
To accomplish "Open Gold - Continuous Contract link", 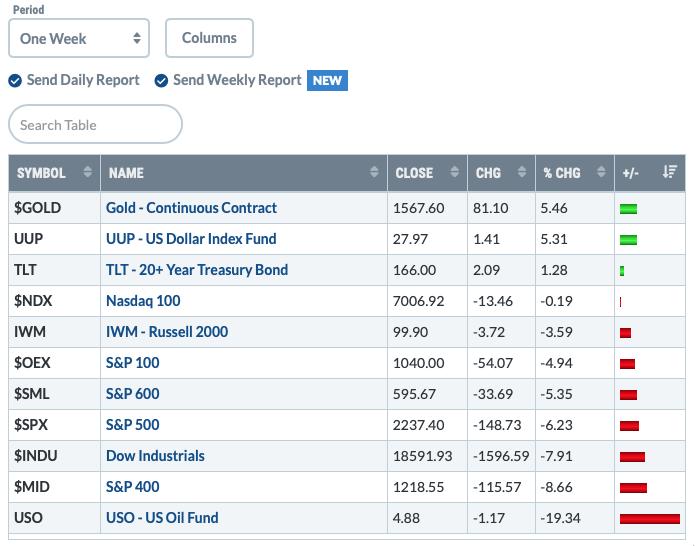I will tap(191, 208).
